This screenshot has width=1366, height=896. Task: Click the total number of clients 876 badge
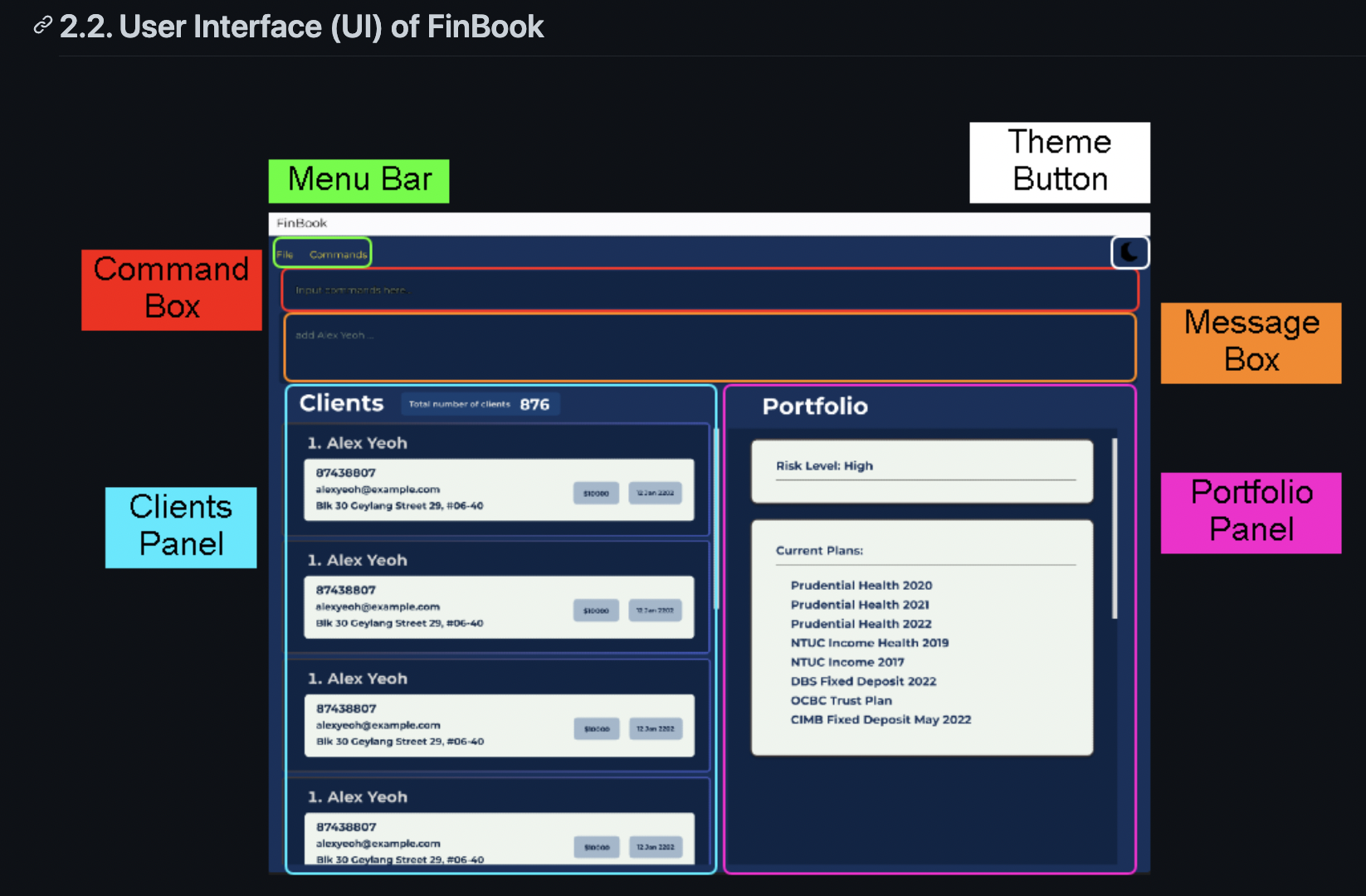coord(481,404)
